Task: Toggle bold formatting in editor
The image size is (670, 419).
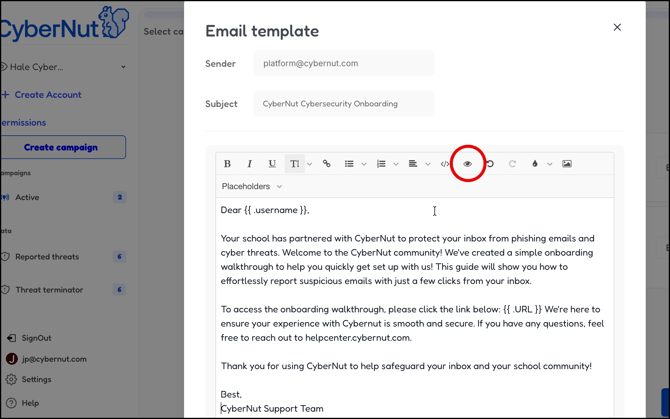Action: [227, 164]
